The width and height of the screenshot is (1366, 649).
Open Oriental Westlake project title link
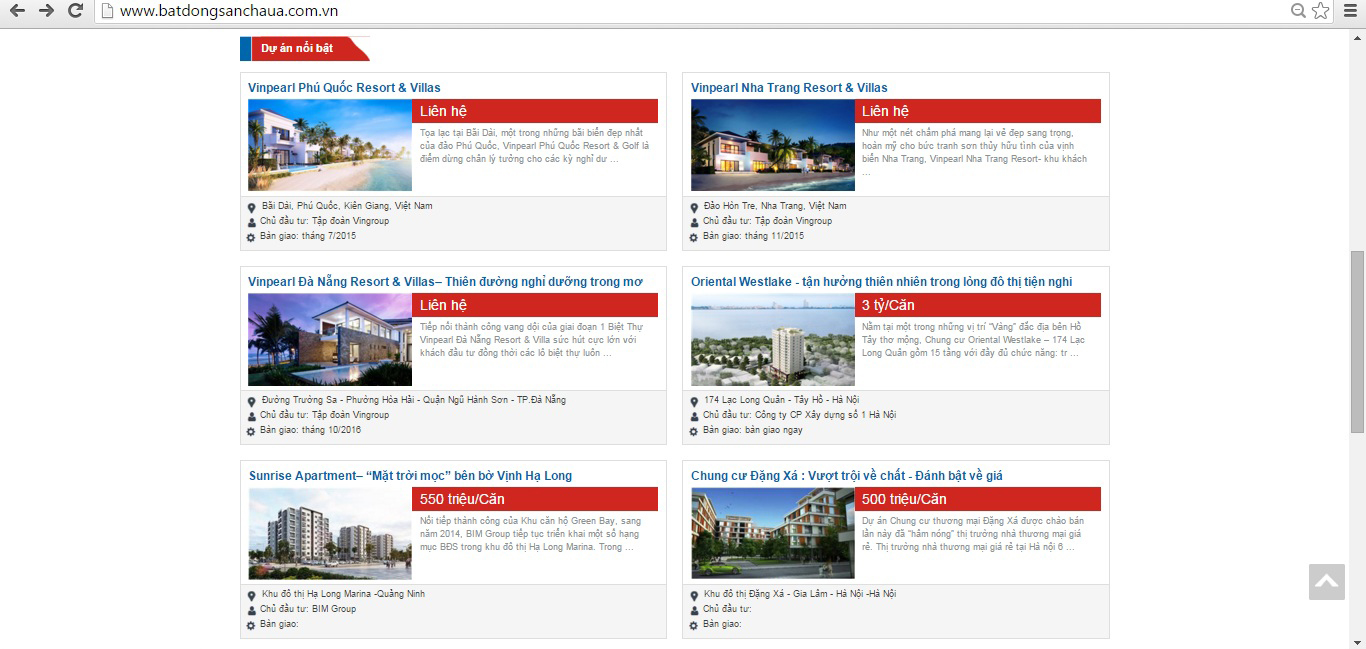(x=881, y=282)
